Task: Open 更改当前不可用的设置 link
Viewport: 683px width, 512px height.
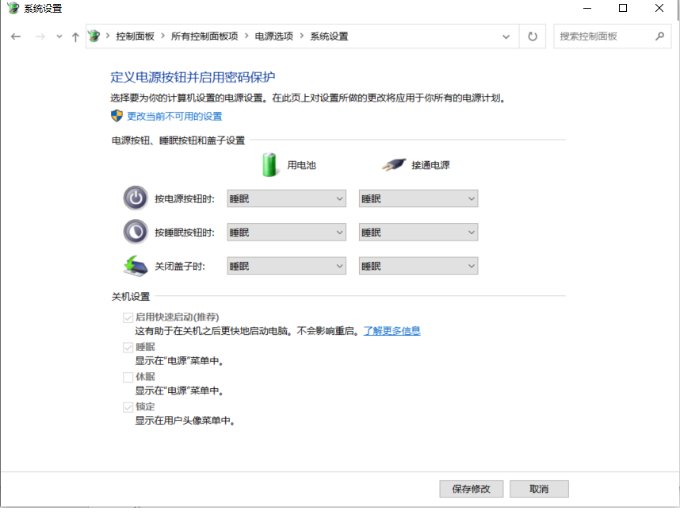Action: point(175,116)
